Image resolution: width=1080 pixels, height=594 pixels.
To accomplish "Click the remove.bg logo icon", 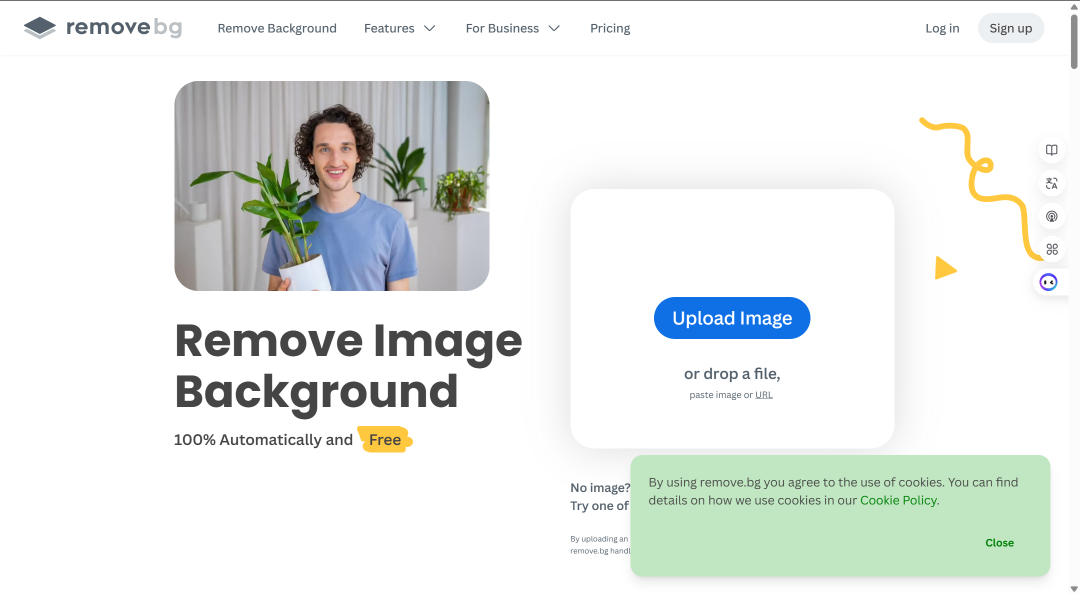I will [x=40, y=28].
